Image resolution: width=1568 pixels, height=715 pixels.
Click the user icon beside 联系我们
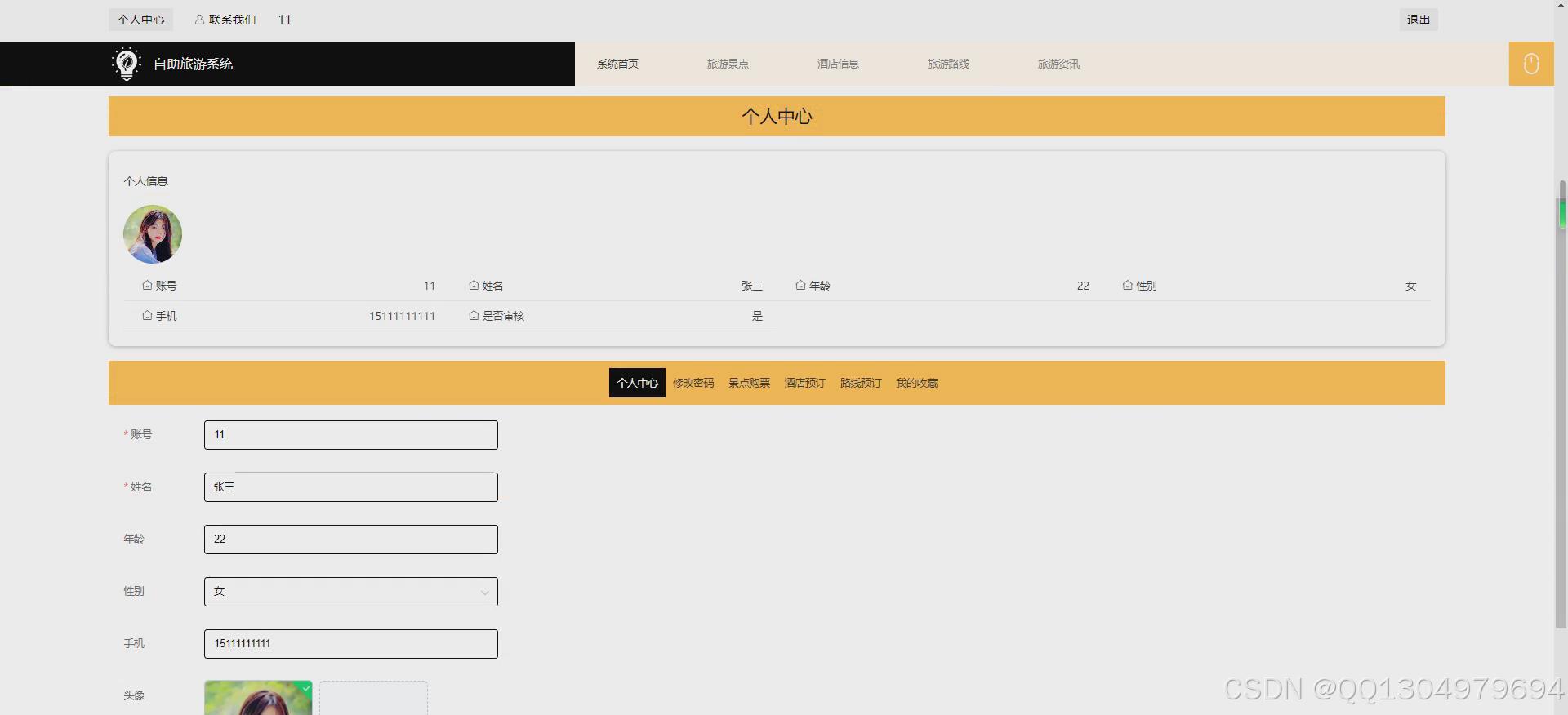[x=199, y=20]
